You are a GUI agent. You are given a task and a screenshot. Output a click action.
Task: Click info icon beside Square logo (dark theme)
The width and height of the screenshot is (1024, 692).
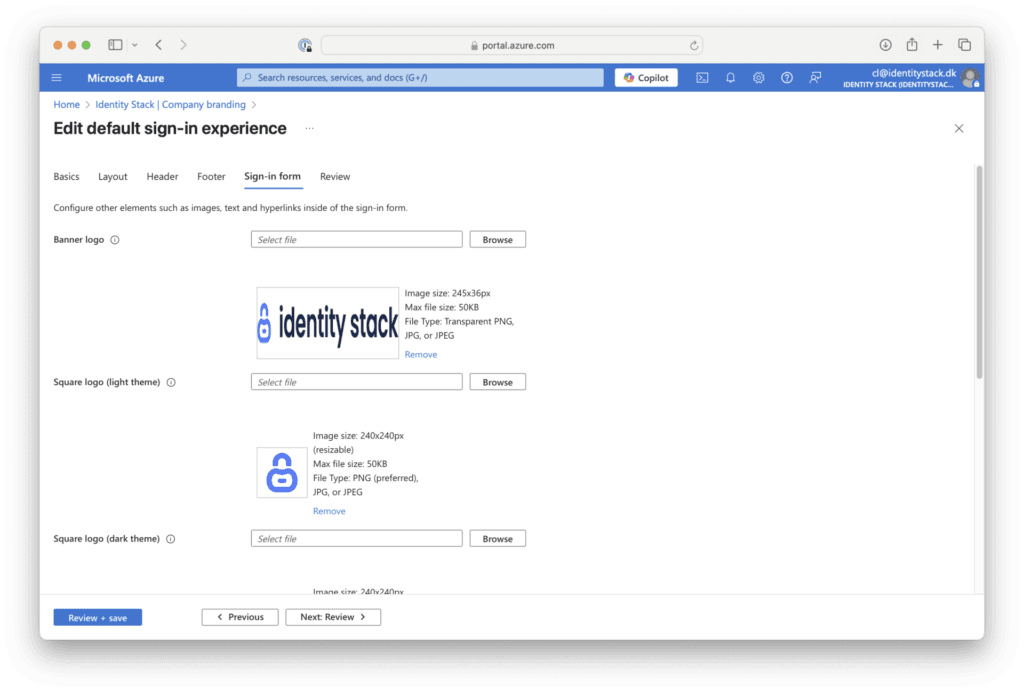[170, 539]
